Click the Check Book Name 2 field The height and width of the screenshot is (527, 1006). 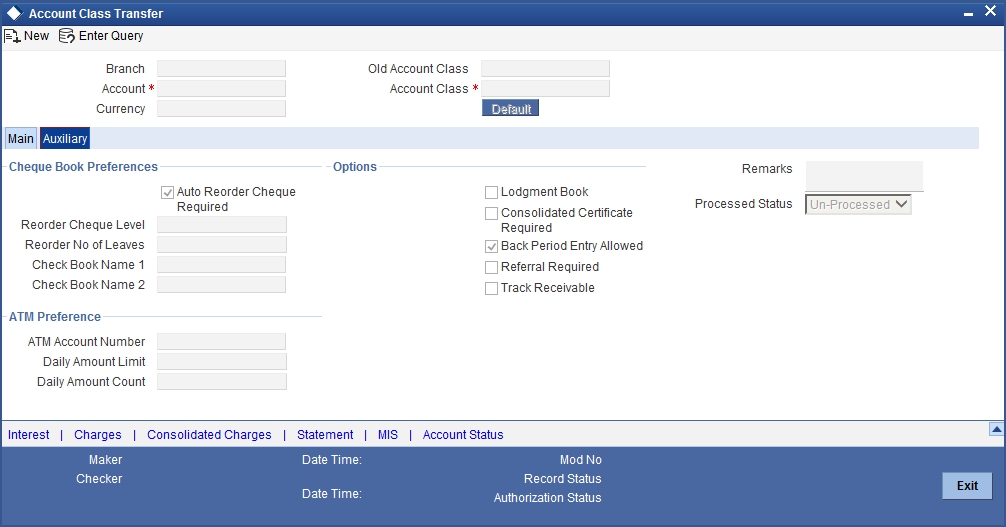tap(221, 284)
